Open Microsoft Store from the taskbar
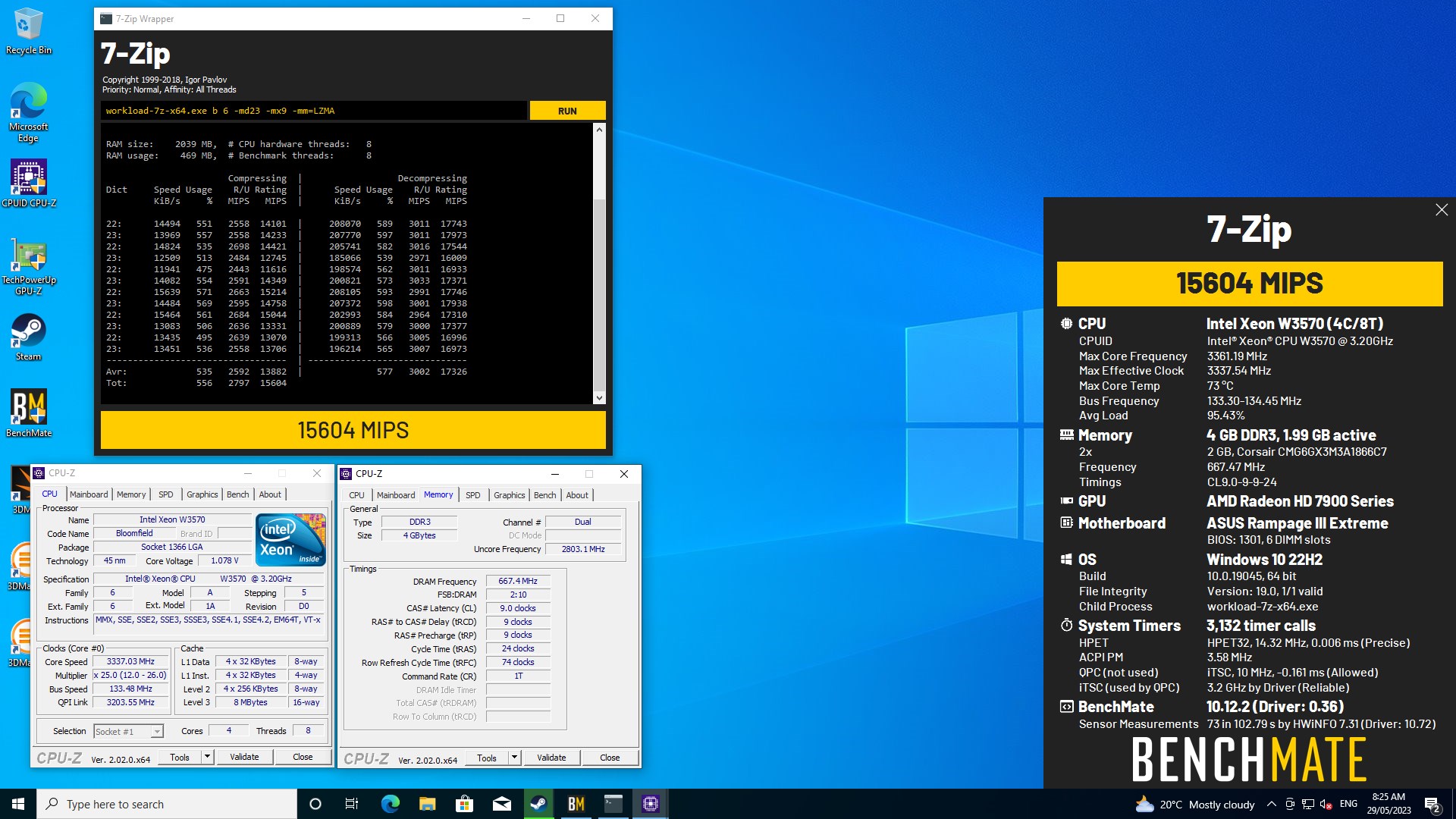The image size is (1456, 819). click(x=464, y=804)
